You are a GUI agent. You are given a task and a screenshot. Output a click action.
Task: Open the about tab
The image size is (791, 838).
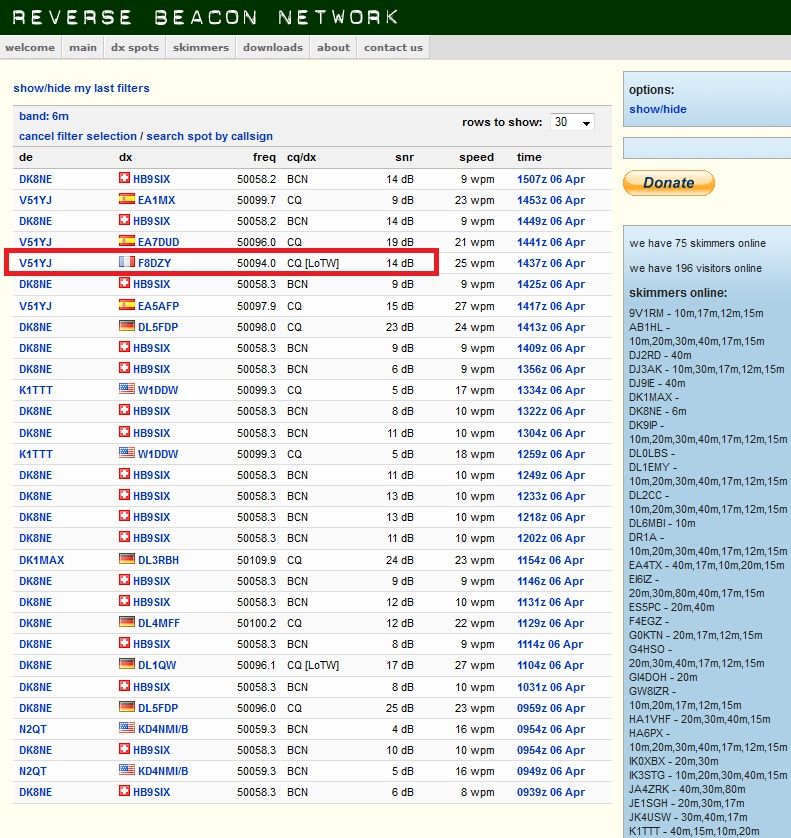[x=334, y=48]
